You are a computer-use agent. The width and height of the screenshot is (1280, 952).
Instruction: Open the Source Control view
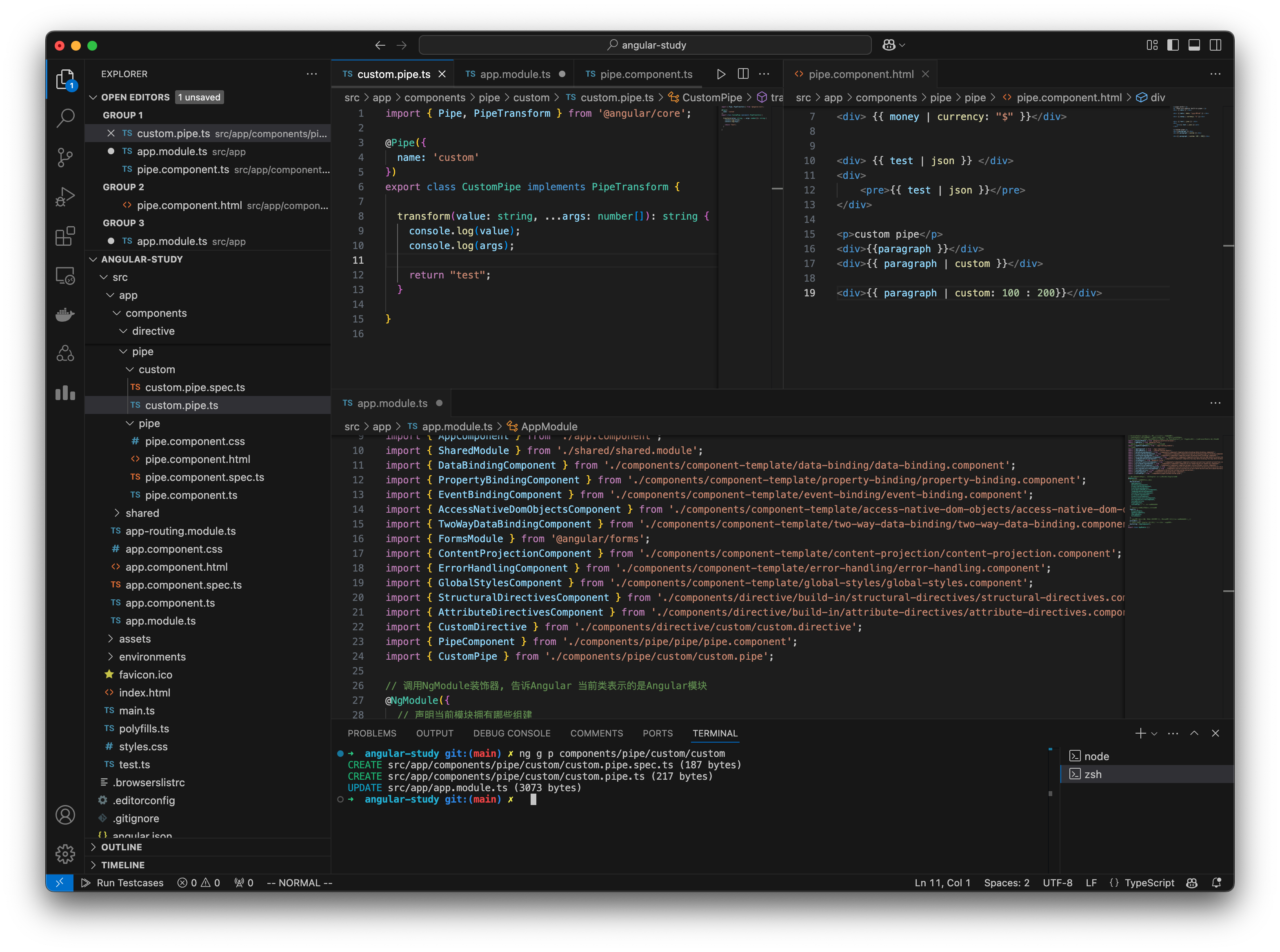[65, 157]
